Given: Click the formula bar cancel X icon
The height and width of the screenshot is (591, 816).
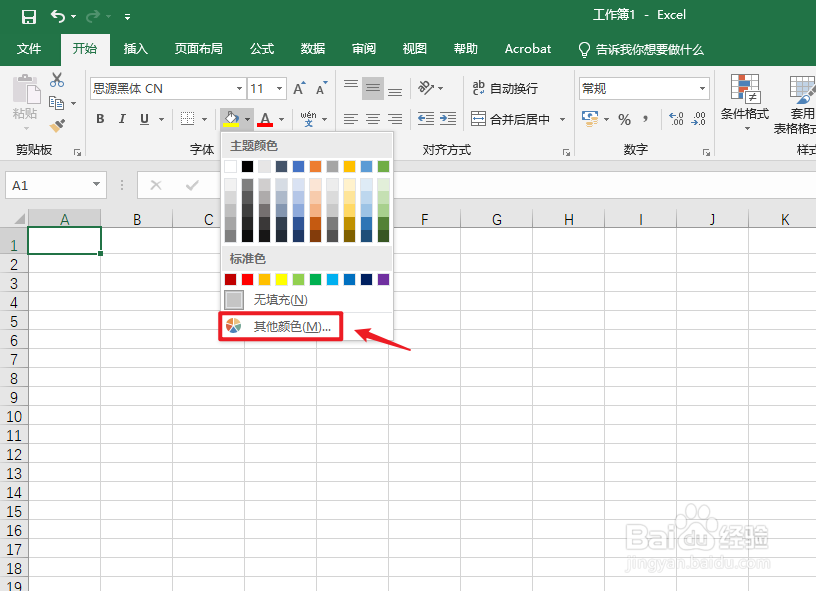Looking at the screenshot, I should pyautogui.click(x=156, y=185).
